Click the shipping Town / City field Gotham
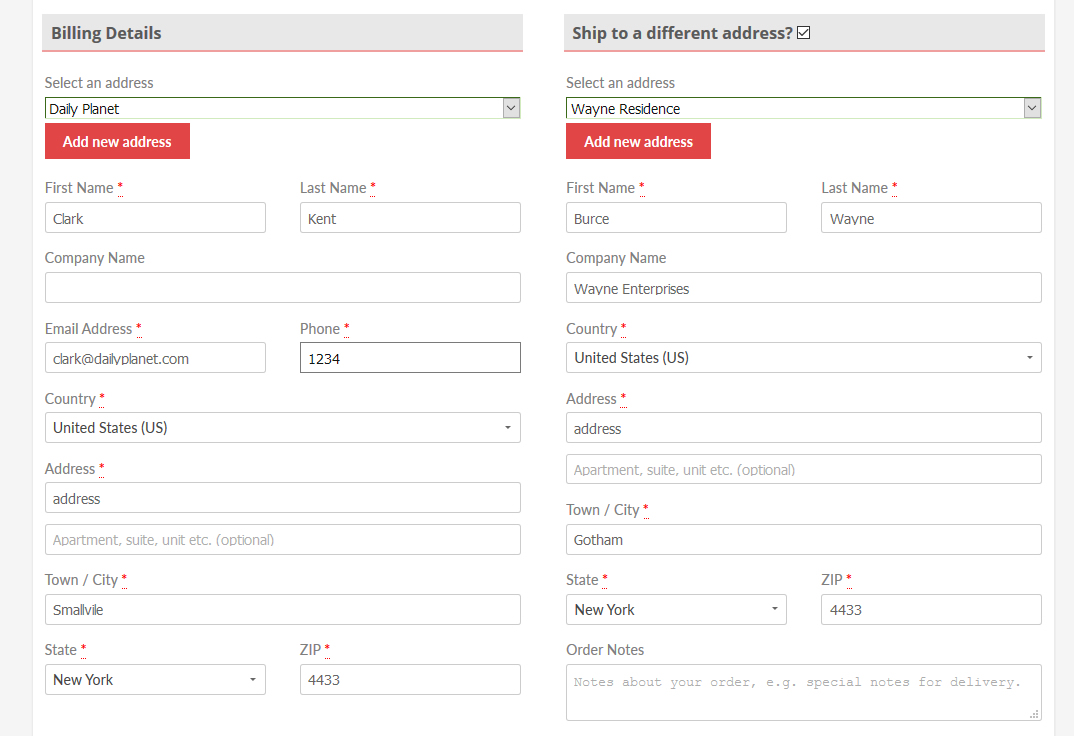 [x=803, y=540]
